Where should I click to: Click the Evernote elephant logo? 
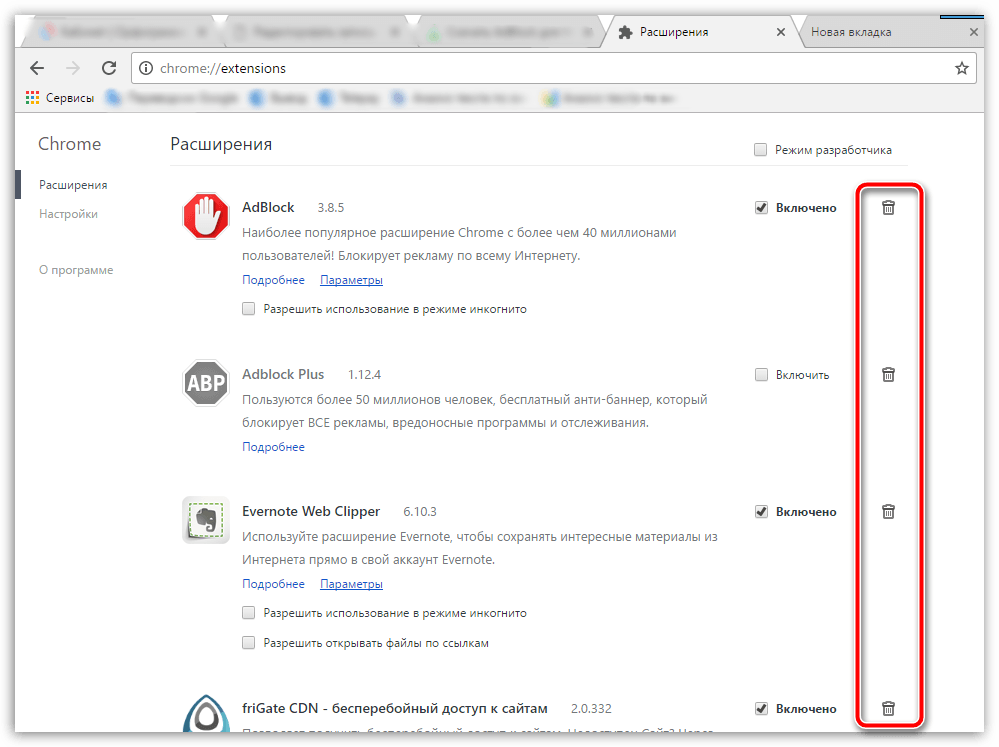(206, 520)
